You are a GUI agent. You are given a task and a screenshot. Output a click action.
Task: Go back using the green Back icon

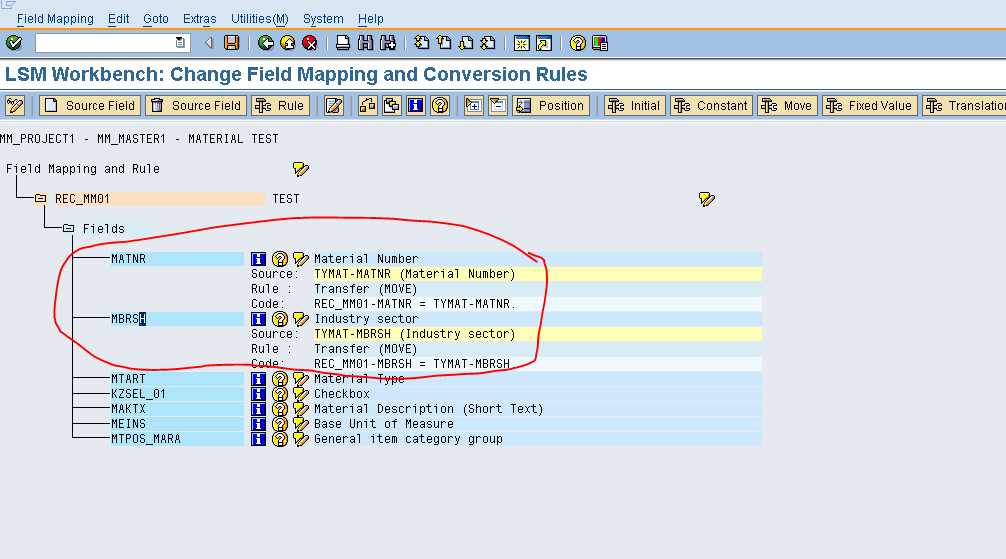click(x=266, y=43)
